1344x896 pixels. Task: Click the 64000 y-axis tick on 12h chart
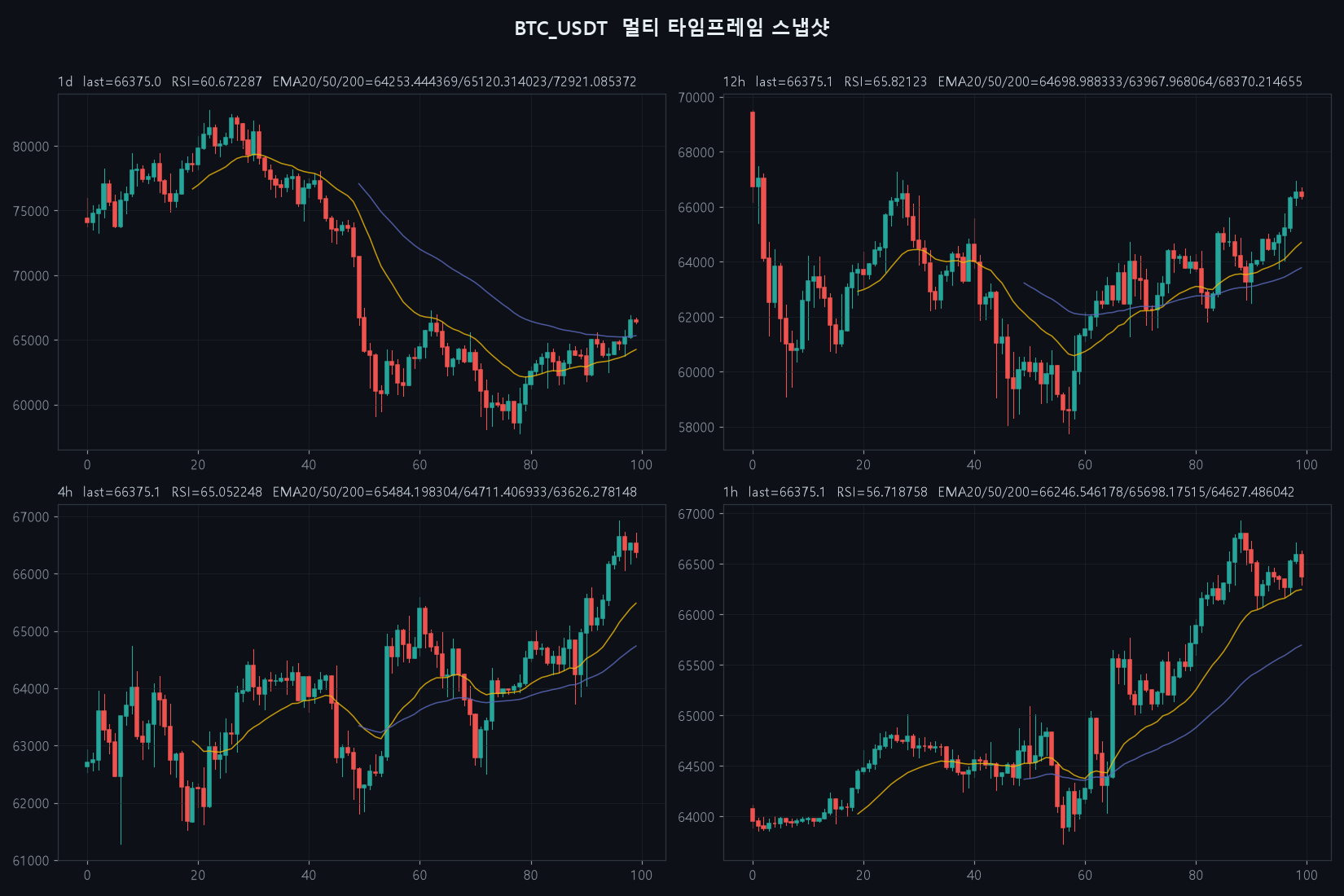(x=696, y=262)
